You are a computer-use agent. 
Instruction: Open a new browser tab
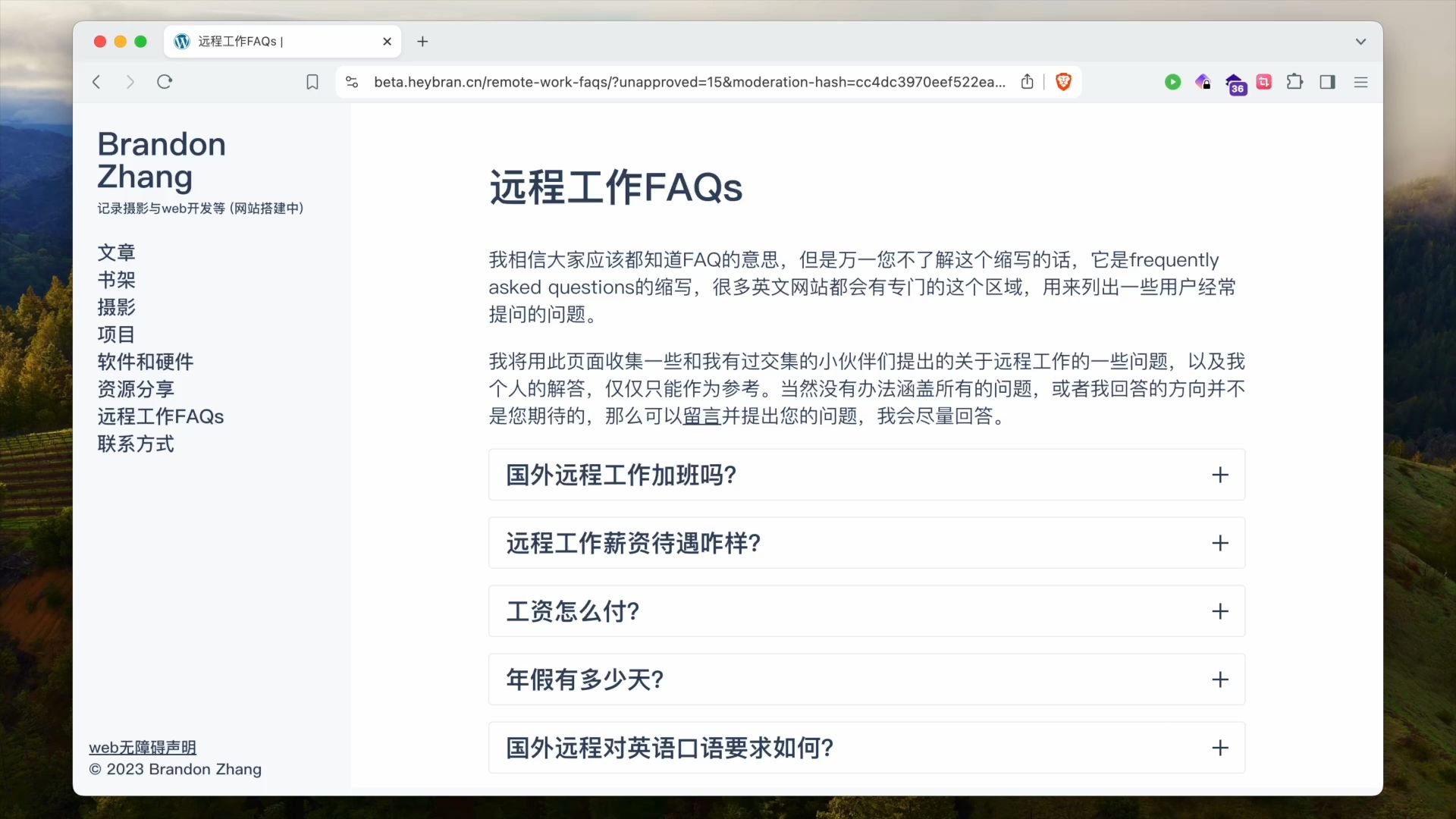click(422, 42)
